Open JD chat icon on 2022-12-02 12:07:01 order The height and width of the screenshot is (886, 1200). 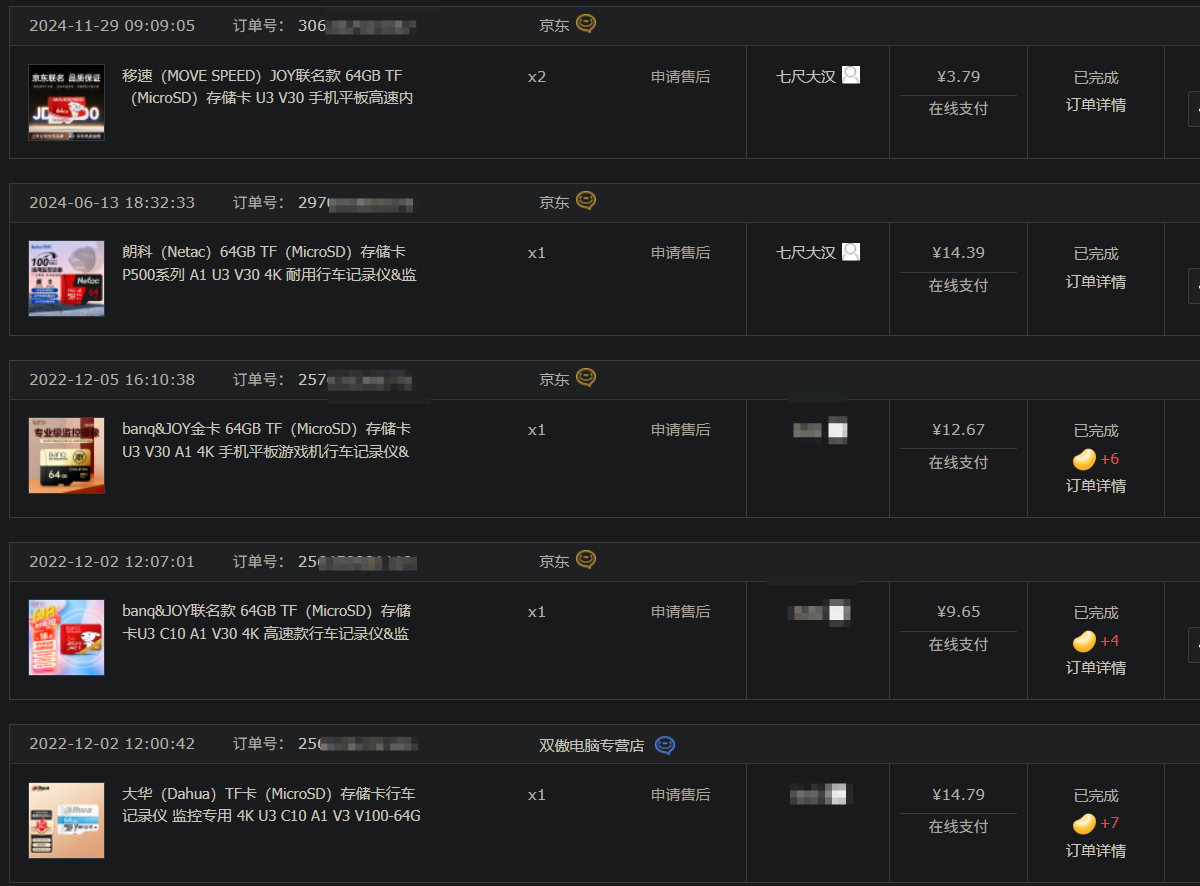[x=586, y=560]
